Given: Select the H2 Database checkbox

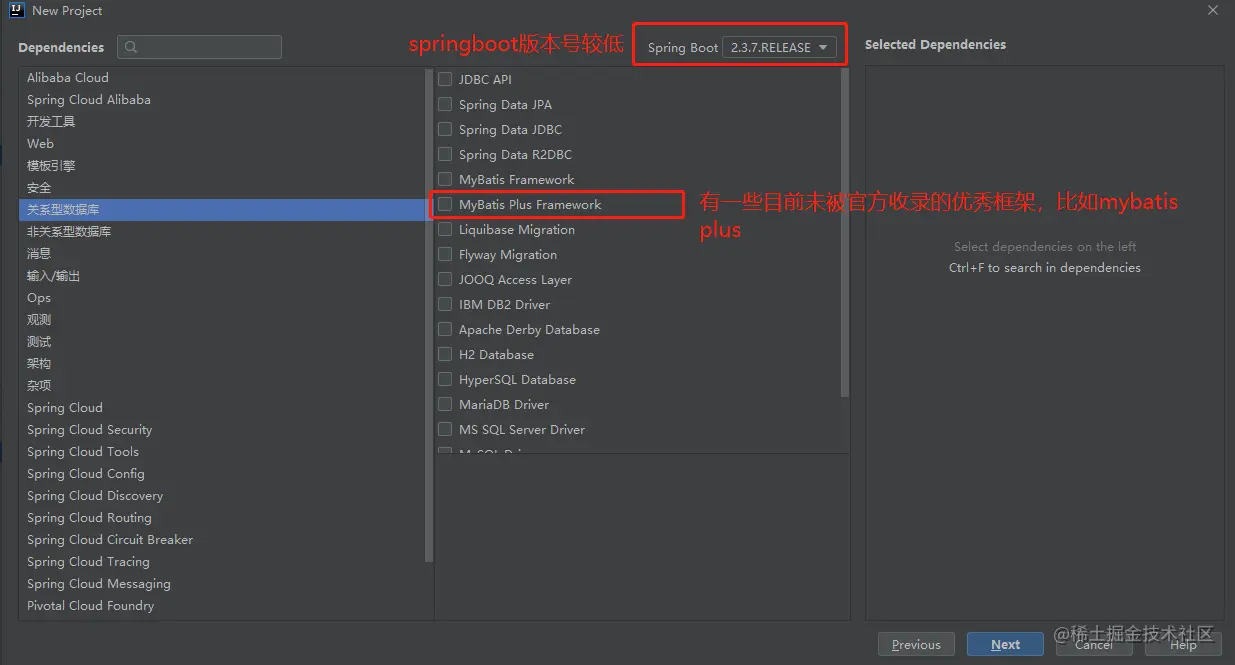Looking at the screenshot, I should (x=445, y=354).
